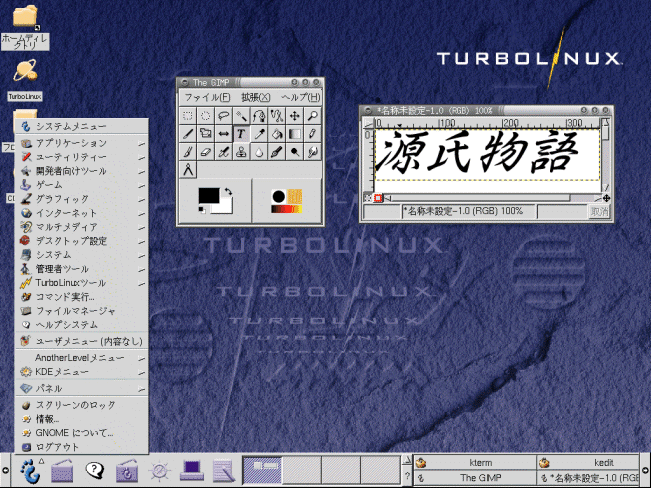
Task: Open the ファイル(F) menu in GIMP
Action: (x=207, y=97)
